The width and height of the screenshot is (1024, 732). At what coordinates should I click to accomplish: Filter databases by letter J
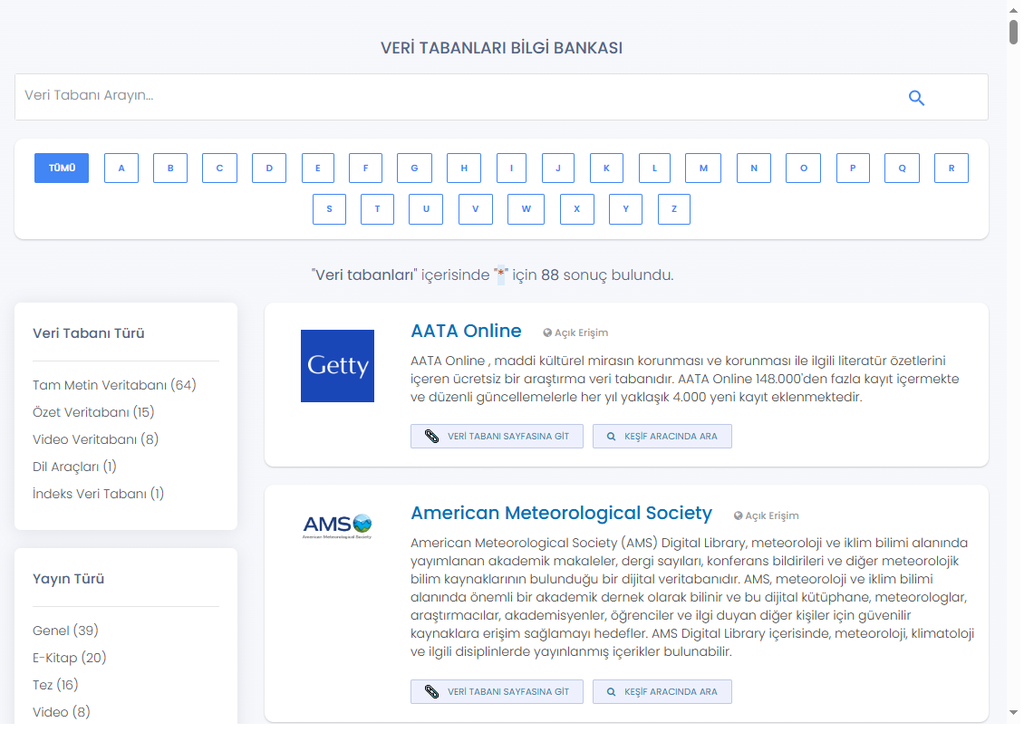coord(558,168)
